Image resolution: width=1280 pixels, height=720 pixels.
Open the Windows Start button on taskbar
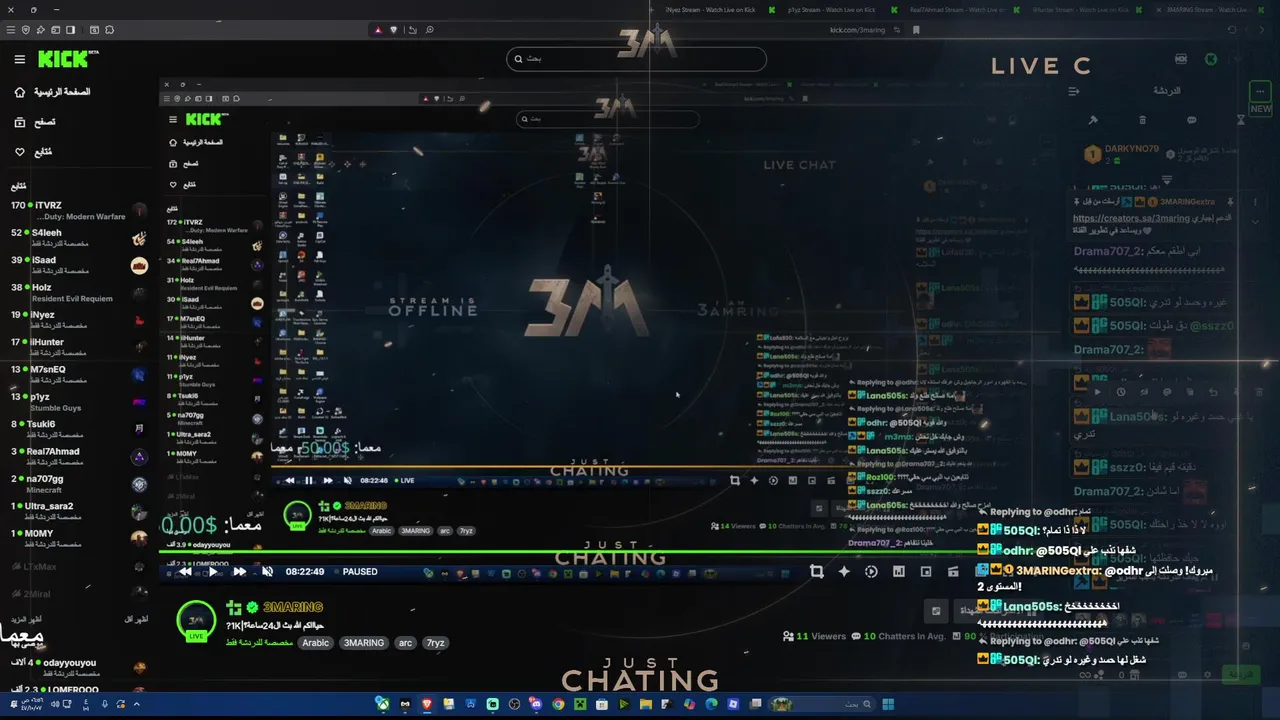888,704
